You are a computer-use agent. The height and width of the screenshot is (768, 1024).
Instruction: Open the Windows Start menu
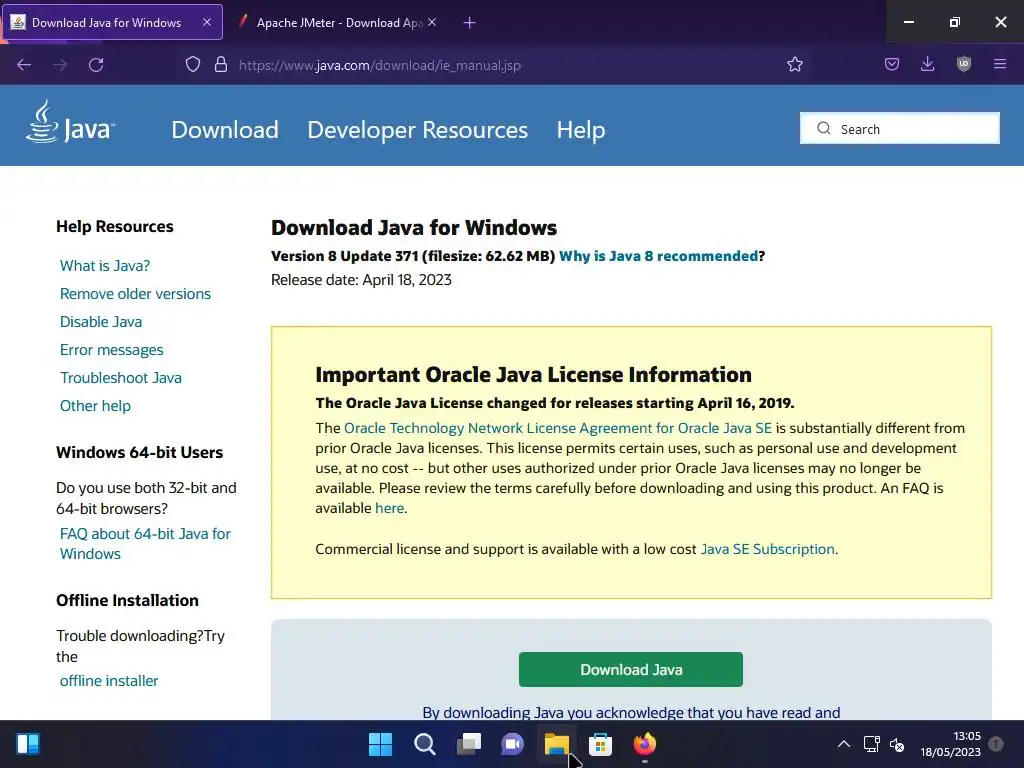pyautogui.click(x=381, y=744)
